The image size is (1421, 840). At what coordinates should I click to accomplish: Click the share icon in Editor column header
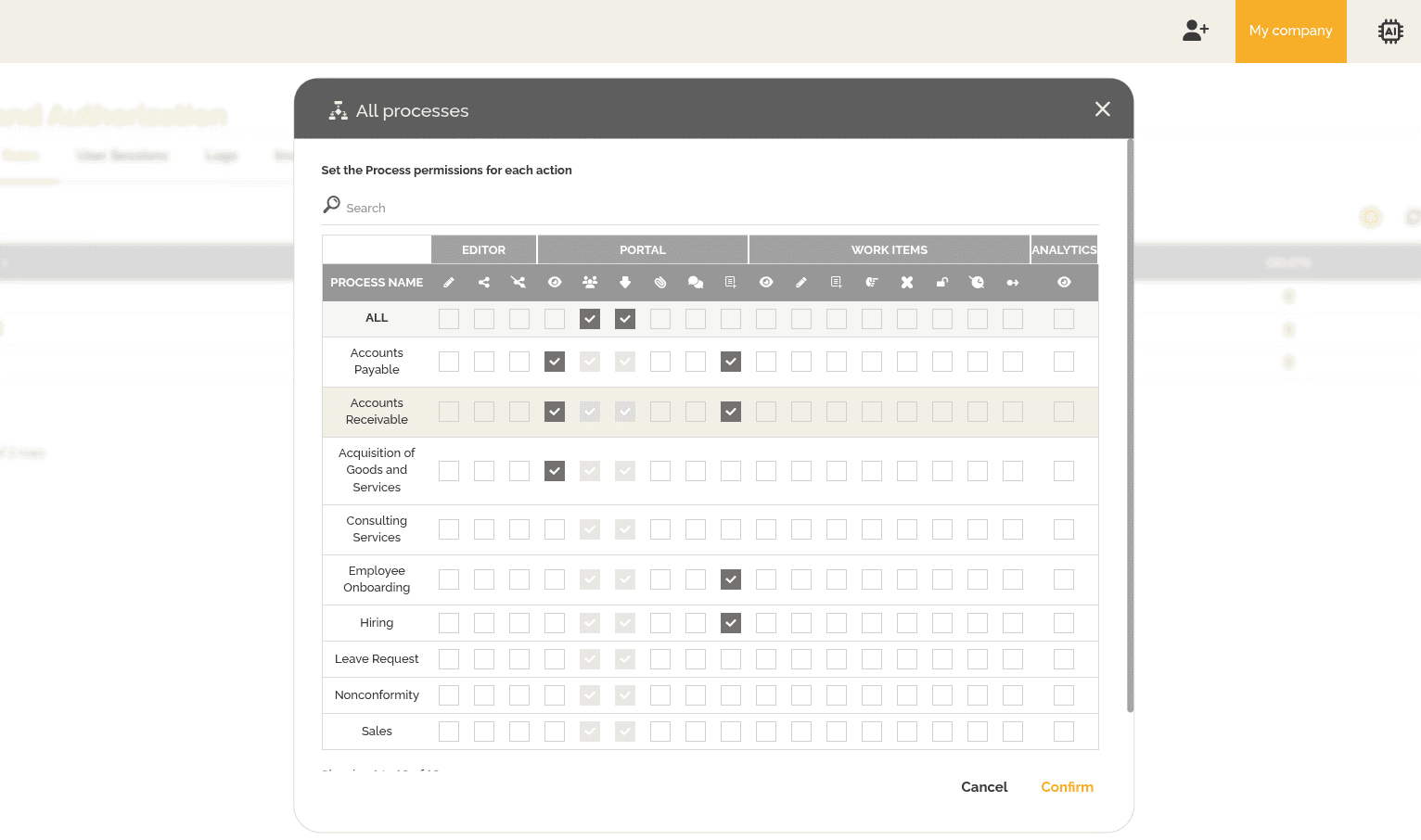pos(484,283)
